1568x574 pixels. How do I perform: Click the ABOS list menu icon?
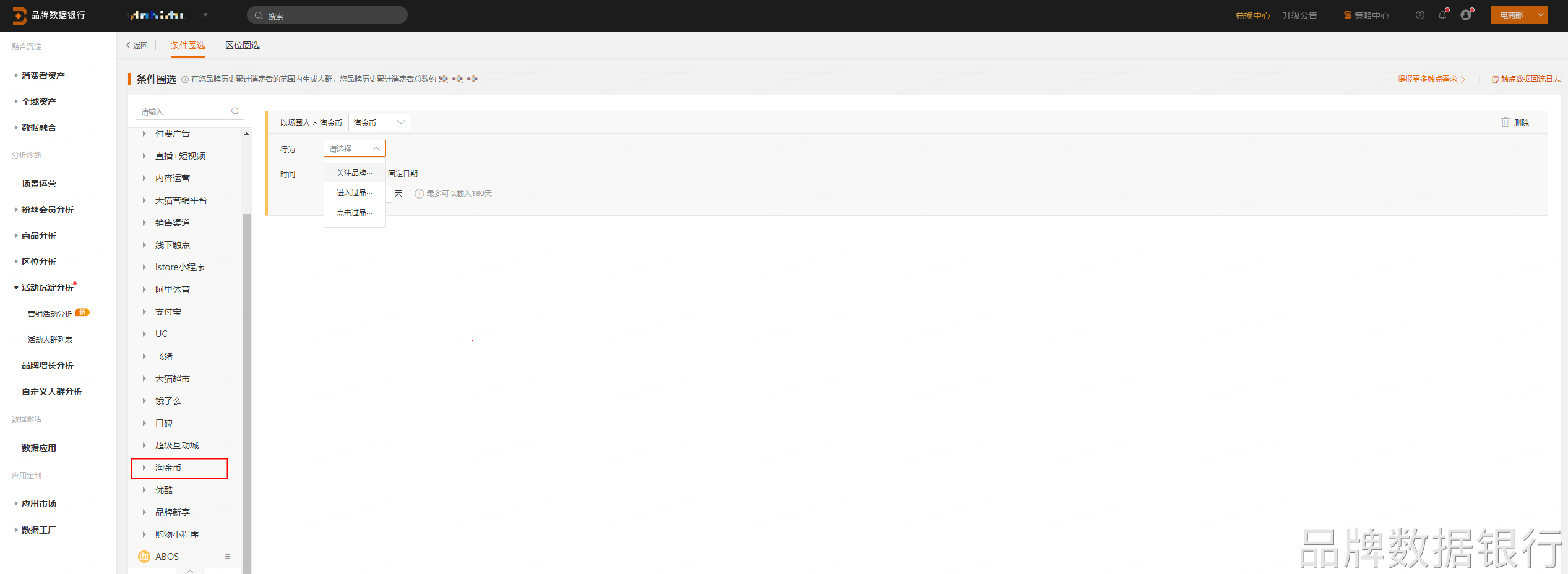(228, 556)
